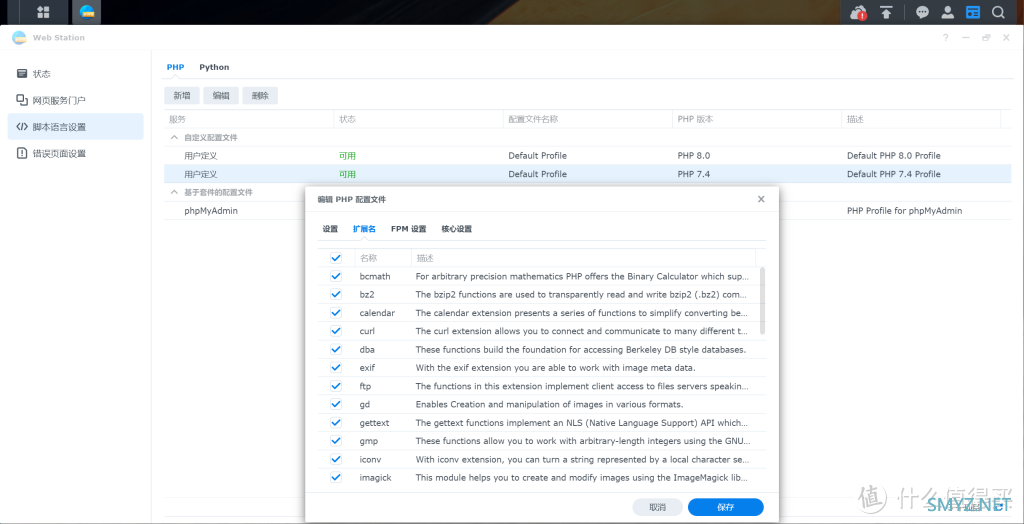Open the 核心设置 tab
Image resolution: width=1024 pixels, height=524 pixels.
point(456,229)
